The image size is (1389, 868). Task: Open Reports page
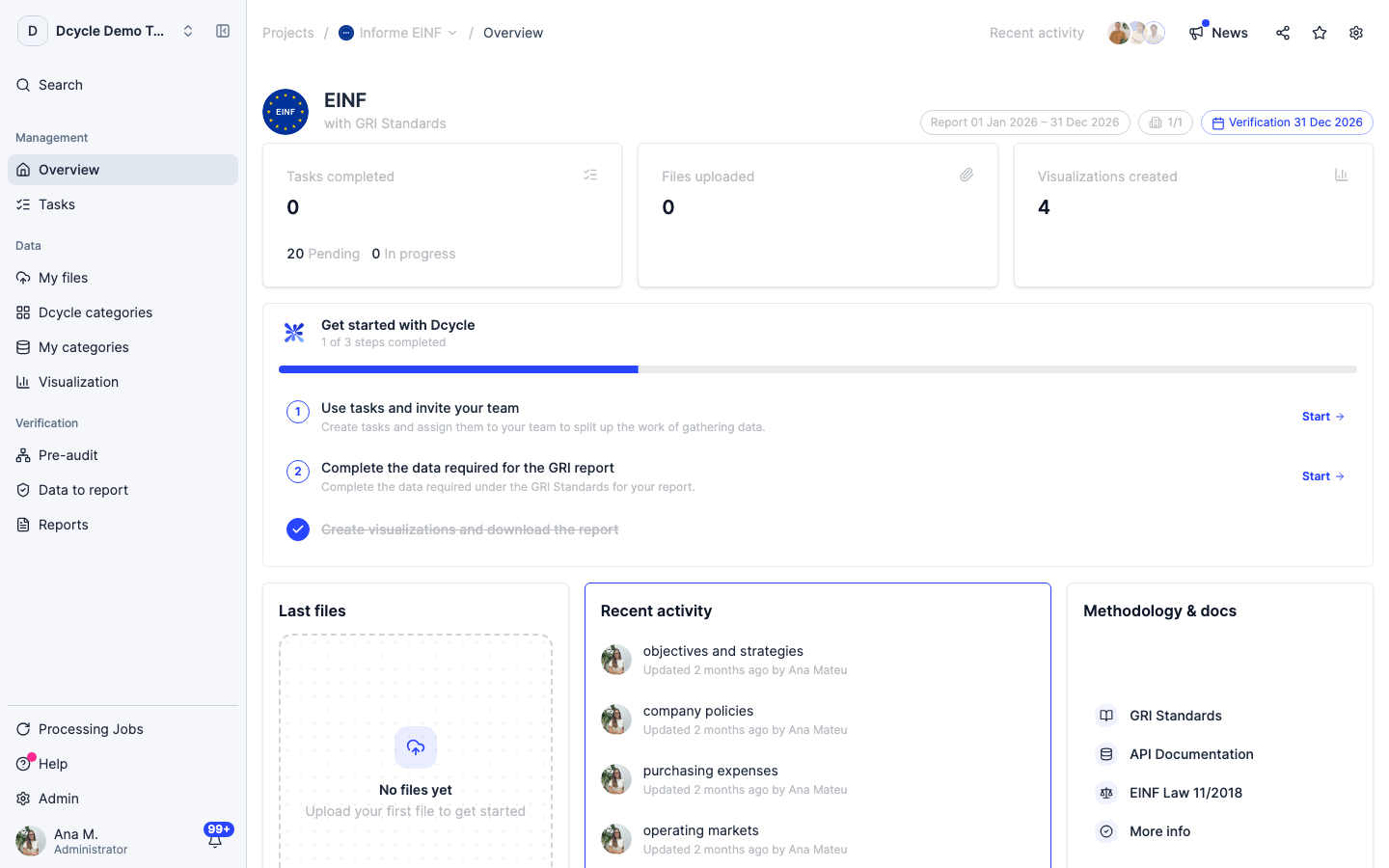[x=123, y=525]
